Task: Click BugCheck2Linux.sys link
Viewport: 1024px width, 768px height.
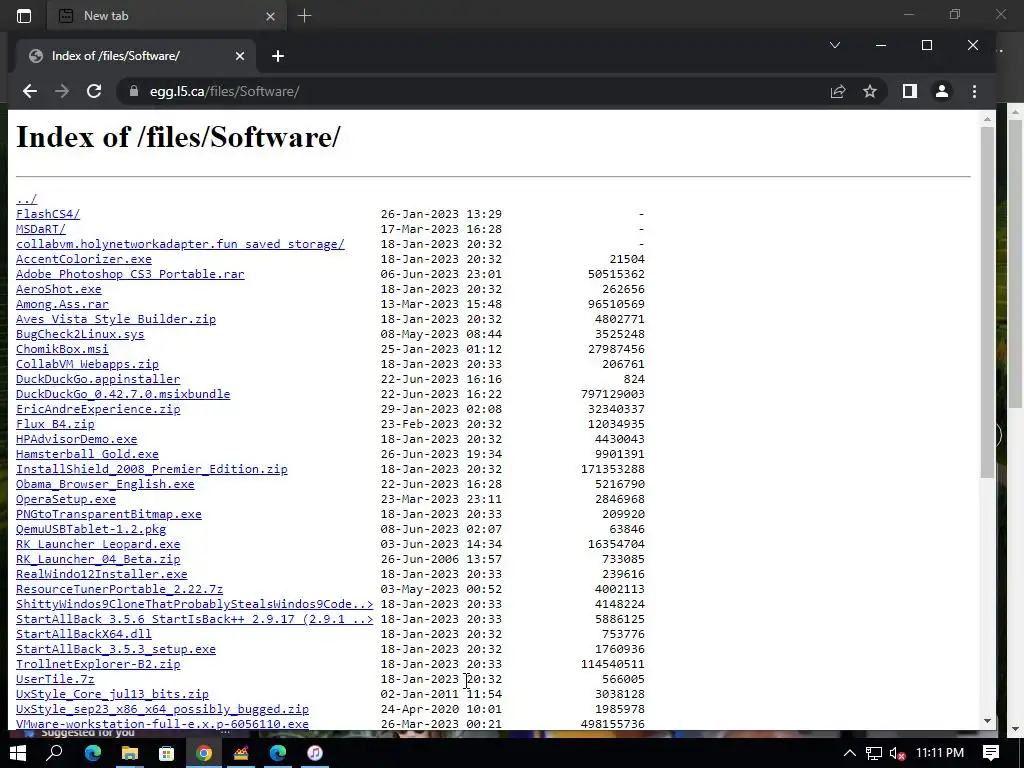Action: pos(80,334)
